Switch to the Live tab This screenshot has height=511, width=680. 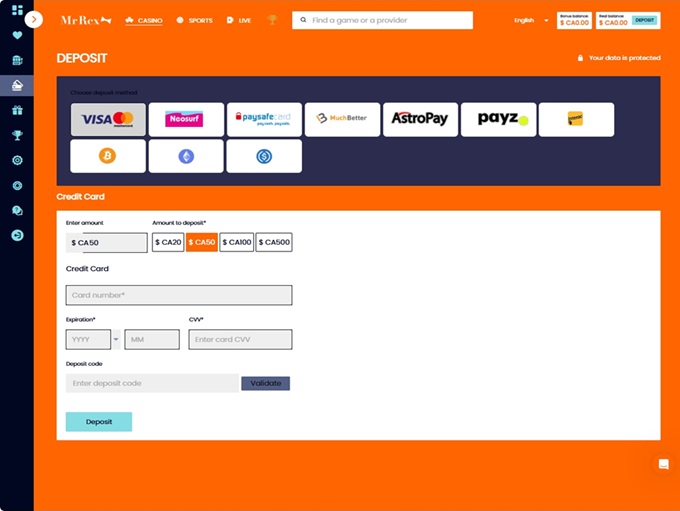click(239, 20)
